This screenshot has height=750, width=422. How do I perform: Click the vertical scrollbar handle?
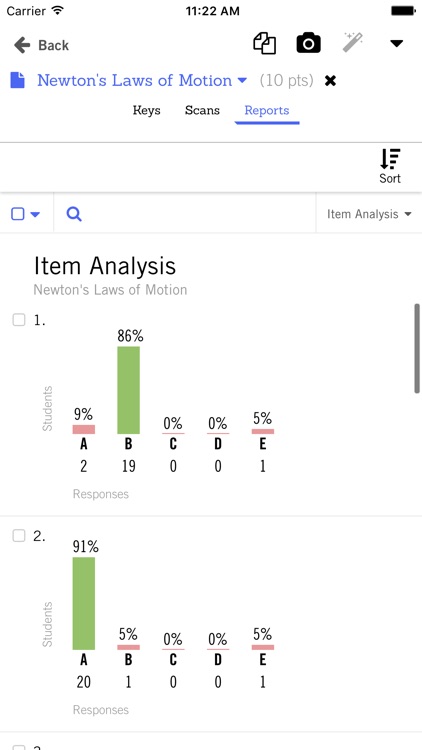coord(417,348)
